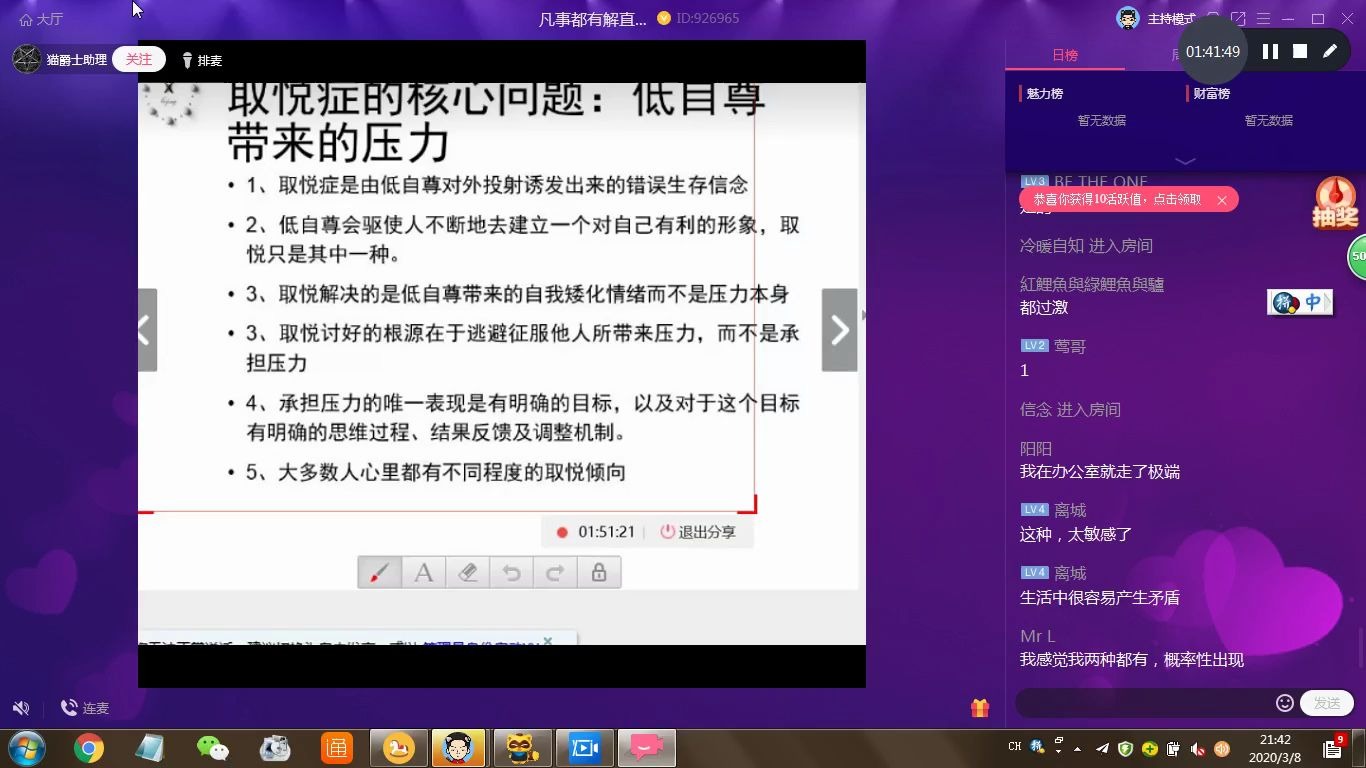The width and height of the screenshot is (1366, 768).
Task: Click username 紅鯉魚與綠鯉魚與驢 in chat
Action: click(x=1092, y=285)
